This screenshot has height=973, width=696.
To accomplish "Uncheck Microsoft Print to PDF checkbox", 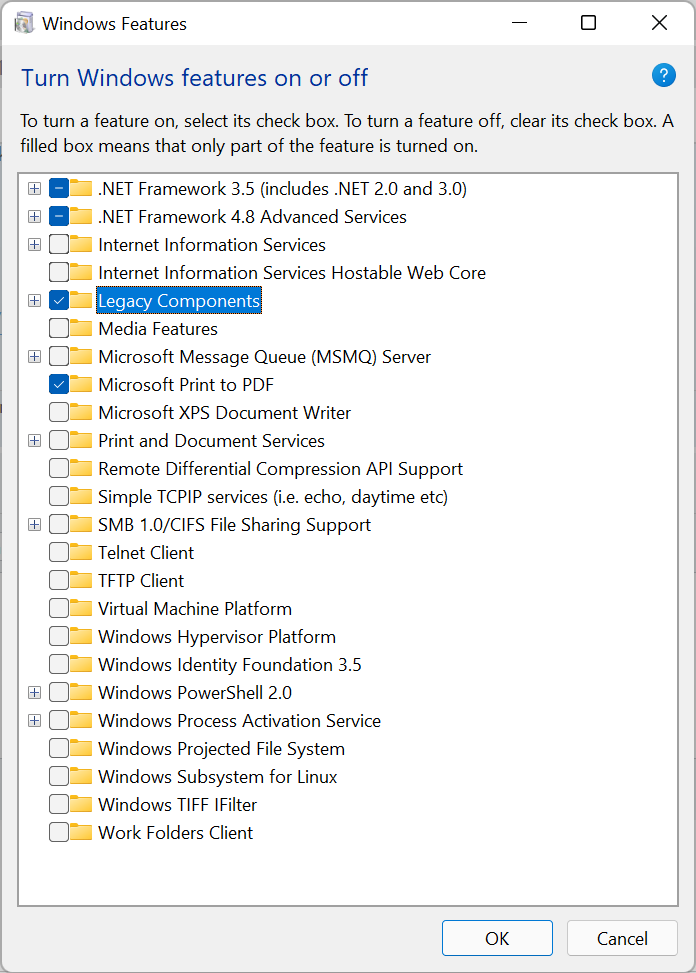I will coord(59,384).
